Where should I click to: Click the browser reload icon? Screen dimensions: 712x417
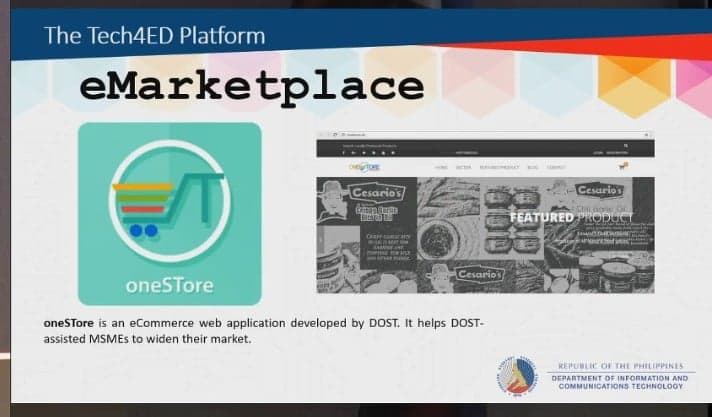[335, 133]
